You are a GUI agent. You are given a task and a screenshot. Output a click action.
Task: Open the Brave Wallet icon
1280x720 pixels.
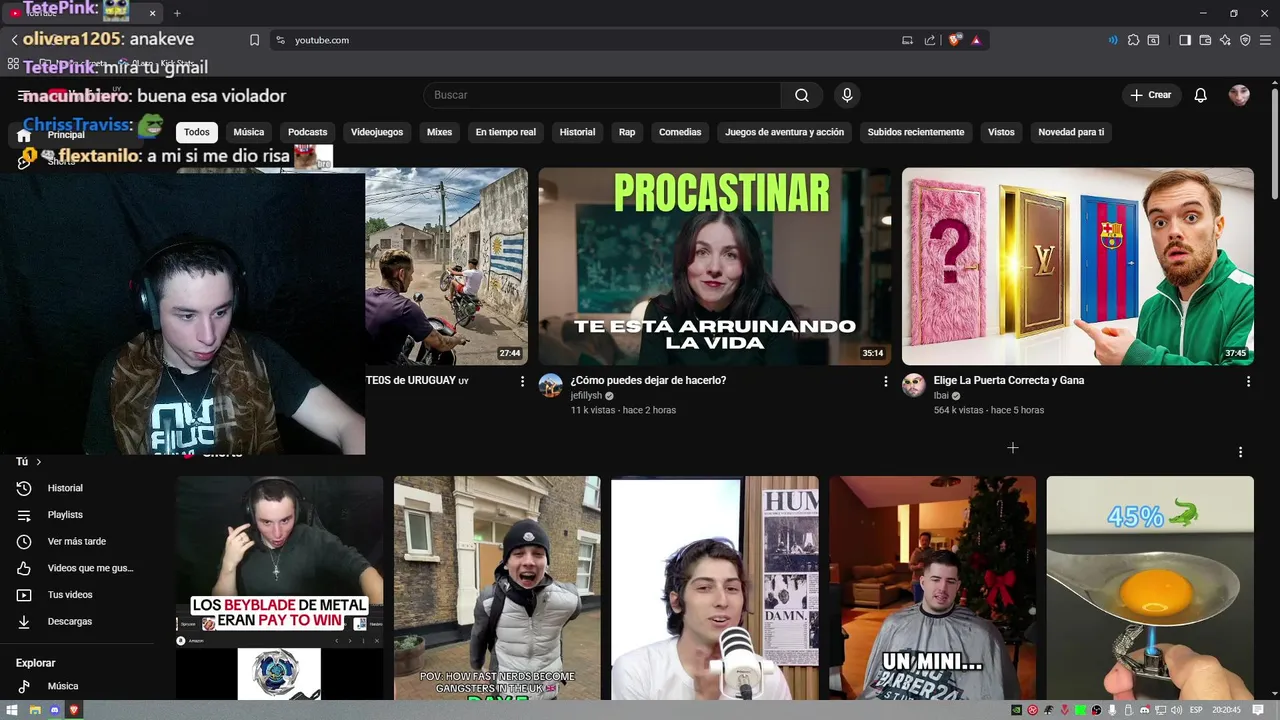pos(1205,40)
